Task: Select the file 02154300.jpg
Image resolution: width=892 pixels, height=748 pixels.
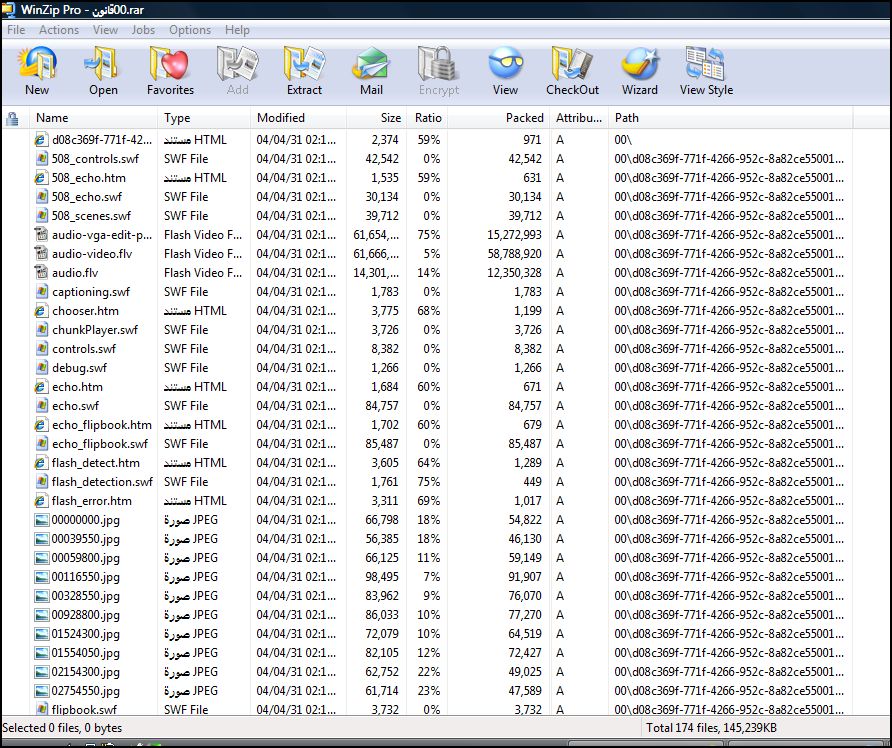Action: coord(85,672)
